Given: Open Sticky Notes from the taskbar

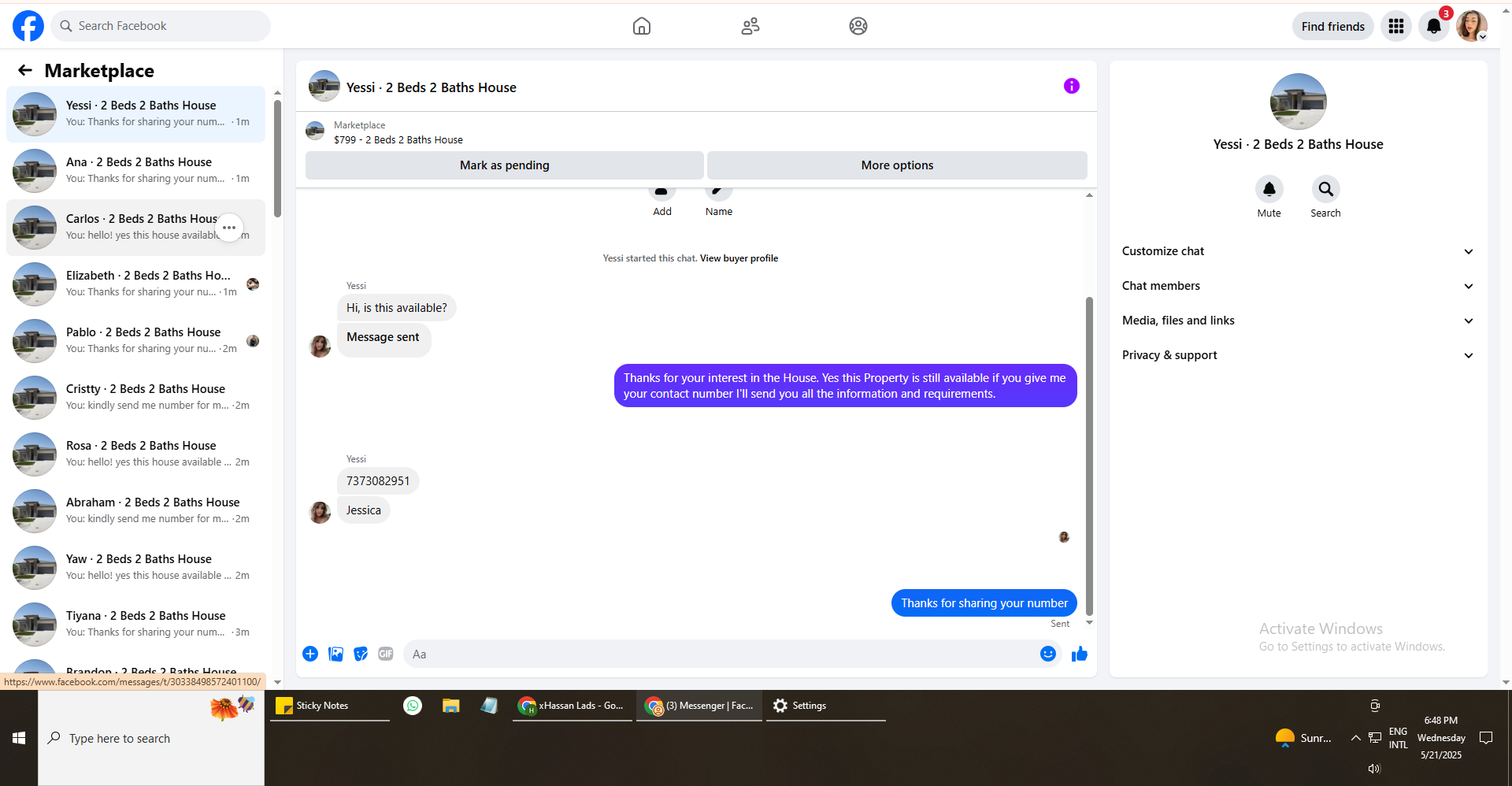Looking at the screenshot, I should [330, 706].
